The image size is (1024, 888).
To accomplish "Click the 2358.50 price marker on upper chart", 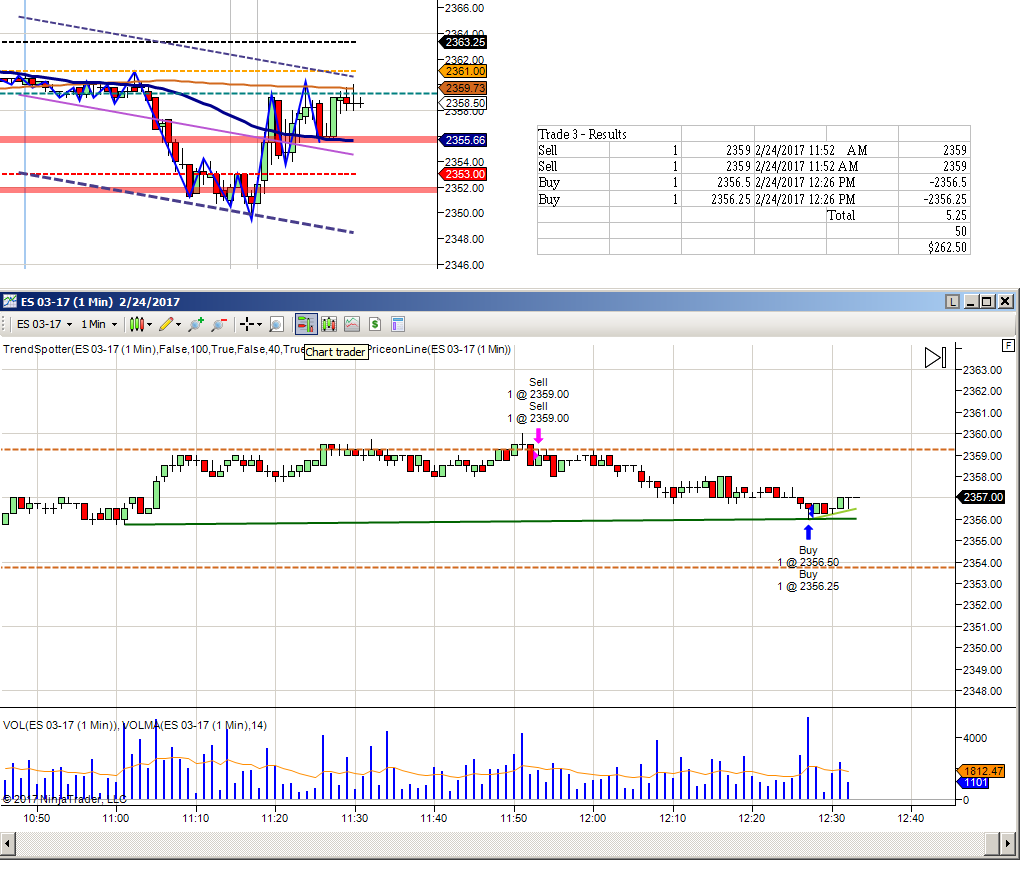I will [462, 103].
